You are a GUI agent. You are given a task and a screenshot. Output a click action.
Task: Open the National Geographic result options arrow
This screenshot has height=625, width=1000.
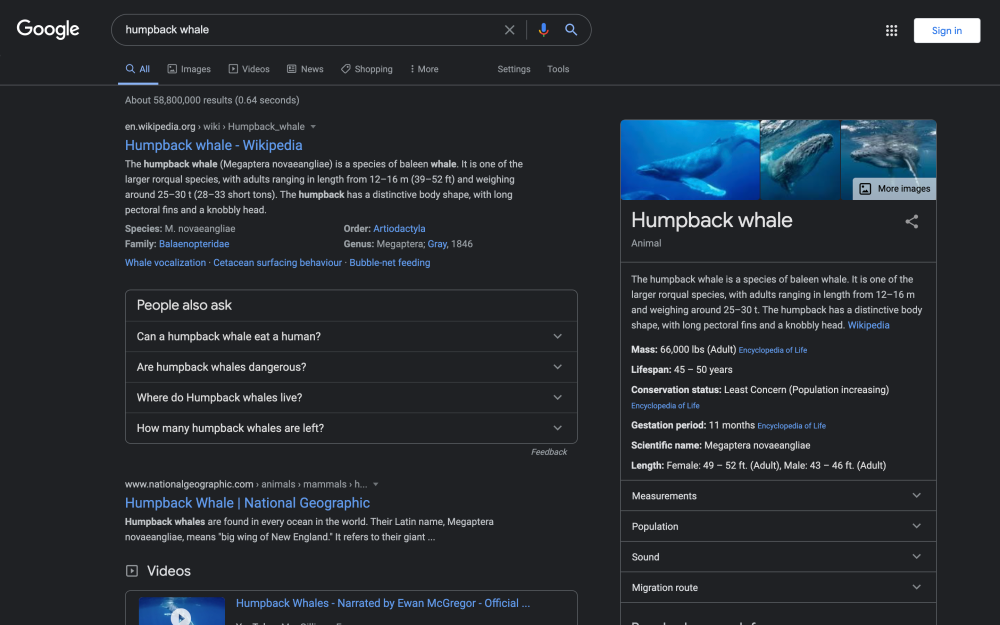point(376,485)
